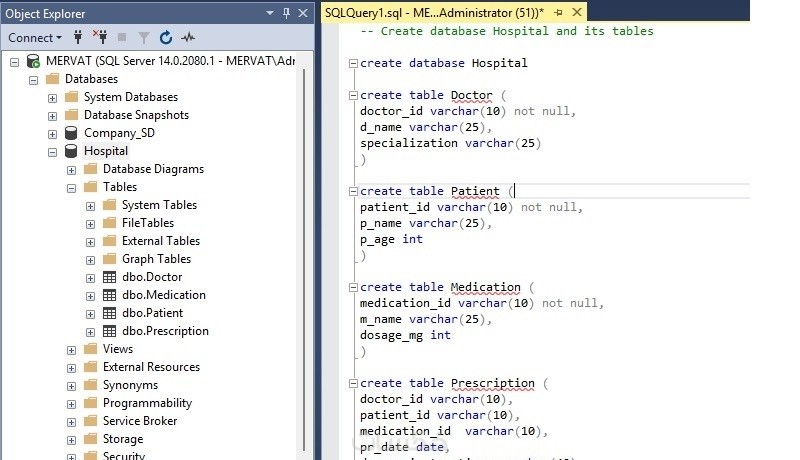Close the SQLQuery1.sql tab
Viewport: 800px width, 460px height.
(577, 12)
